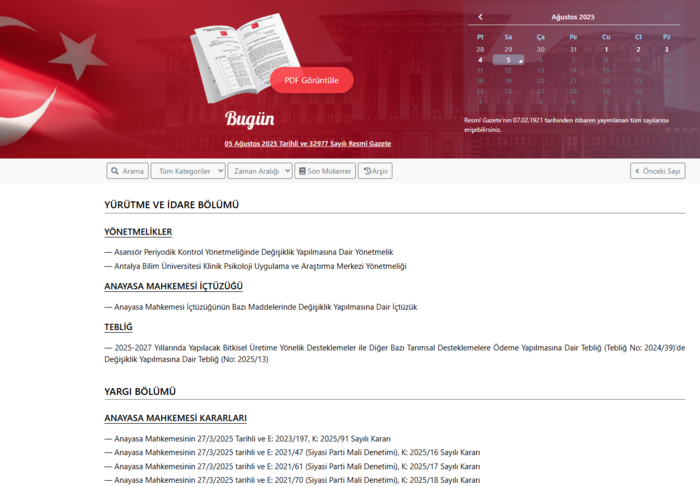Select August 4 in calendar
Viewport: 700px width, 487px height.
(480, 60)
